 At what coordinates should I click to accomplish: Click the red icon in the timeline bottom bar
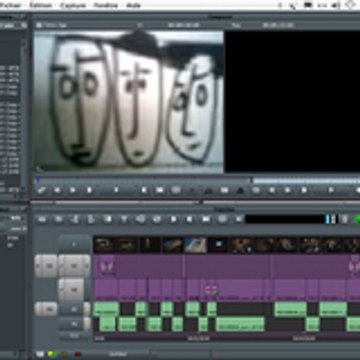click(x=78, y=354)
